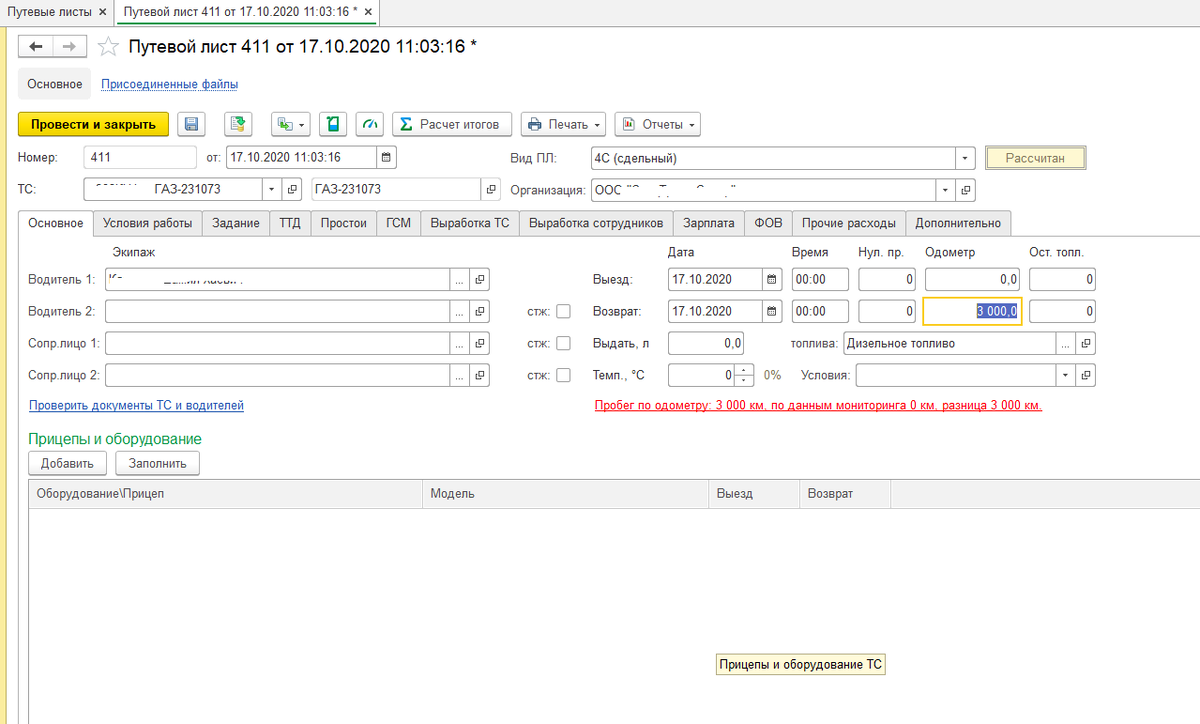Viewport: 1200px width, 724px height.
Task: Switch to Простои tab
Action: [x=343, y=223]
